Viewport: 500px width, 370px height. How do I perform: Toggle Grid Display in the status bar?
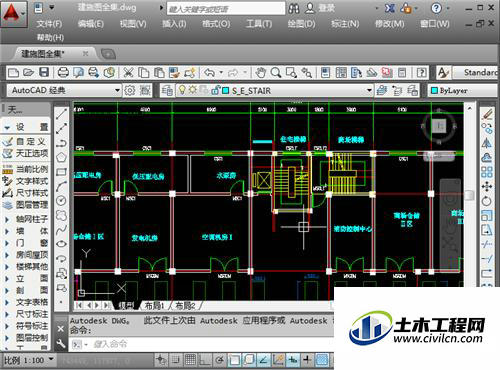tap(190, 360)
